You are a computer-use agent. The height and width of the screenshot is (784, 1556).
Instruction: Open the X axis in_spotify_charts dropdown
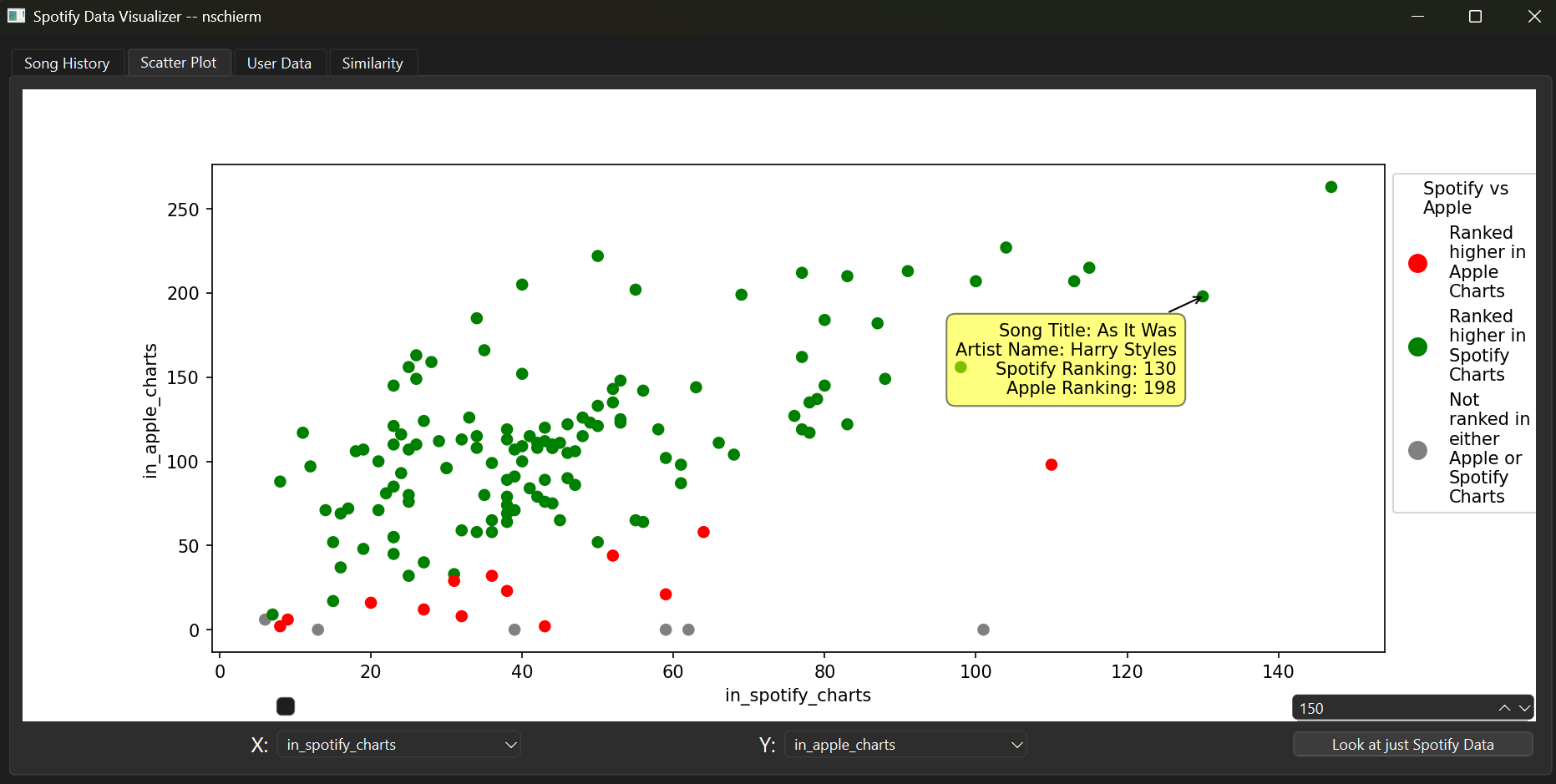click(x=399, y=744)
